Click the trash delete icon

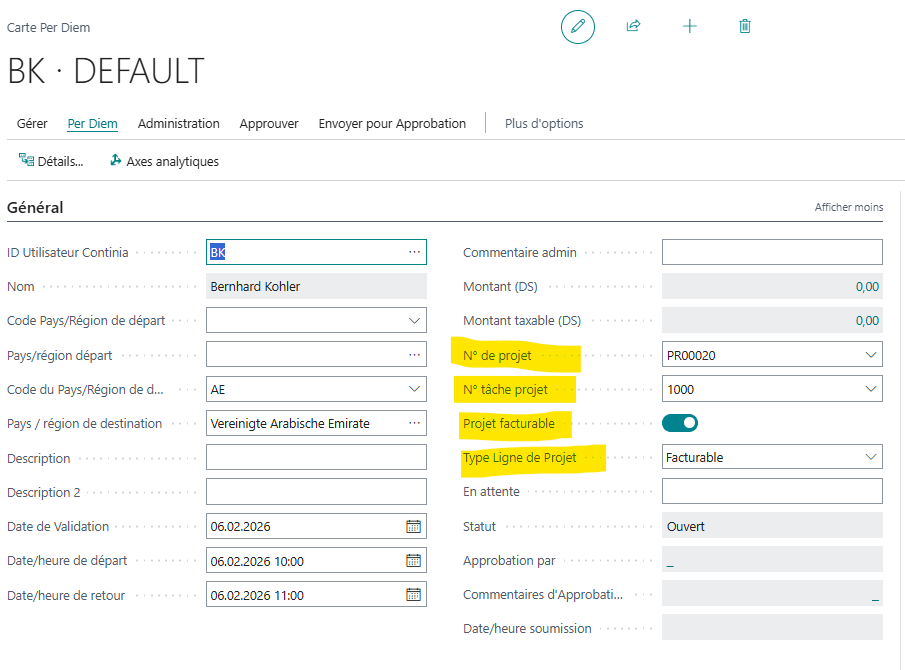[x=745, y=27]
